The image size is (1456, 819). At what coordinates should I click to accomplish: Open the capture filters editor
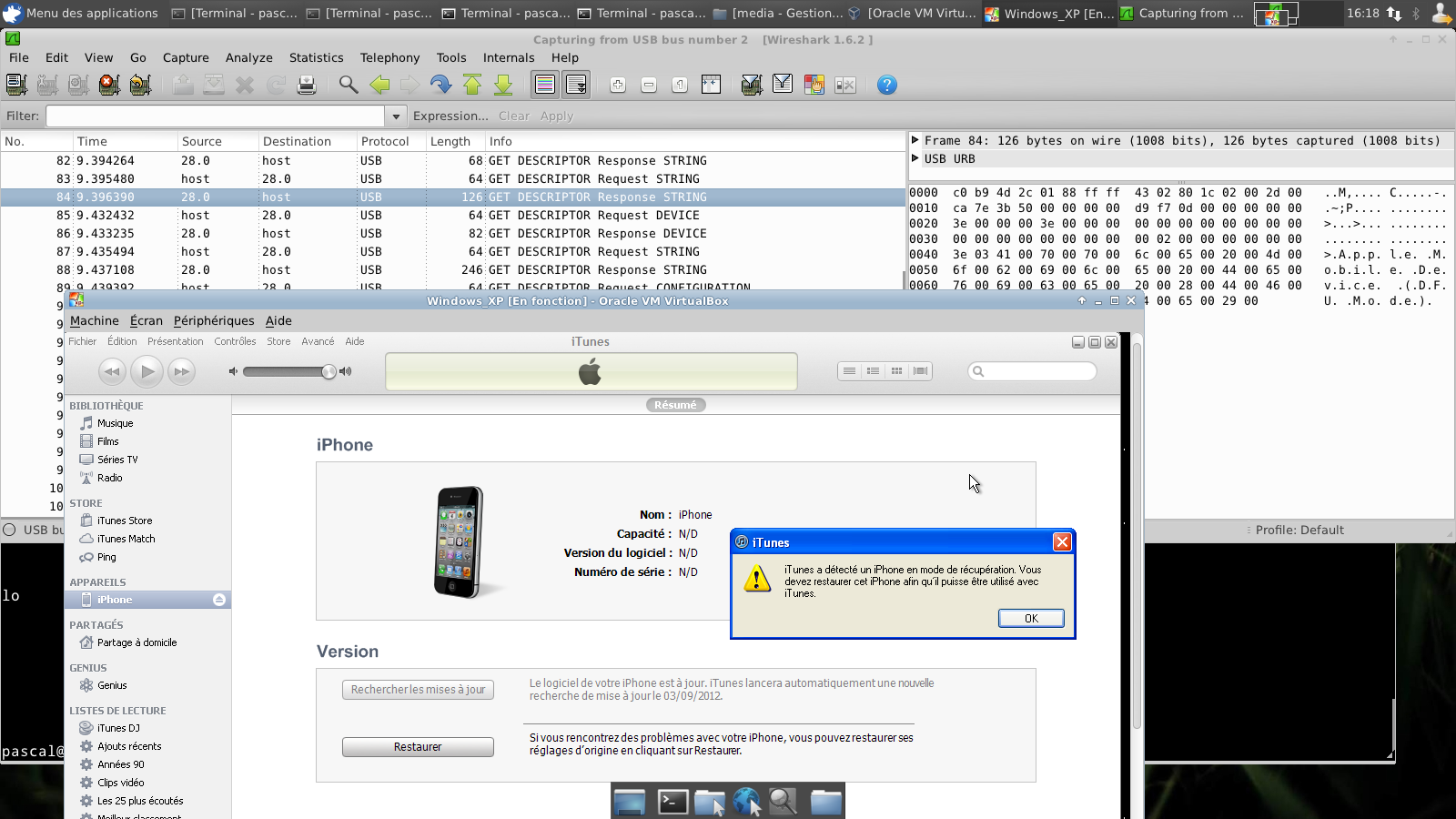coord(752,85)
